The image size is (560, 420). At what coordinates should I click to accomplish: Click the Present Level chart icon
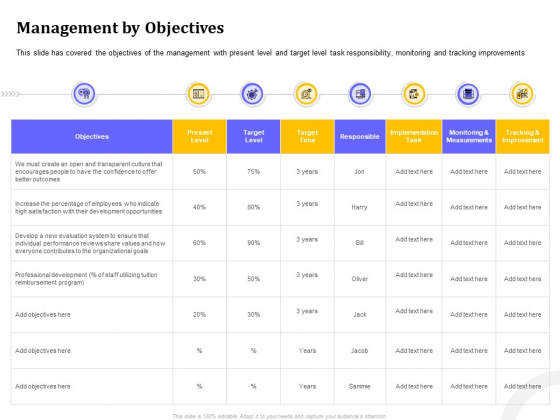coord(199,94)
